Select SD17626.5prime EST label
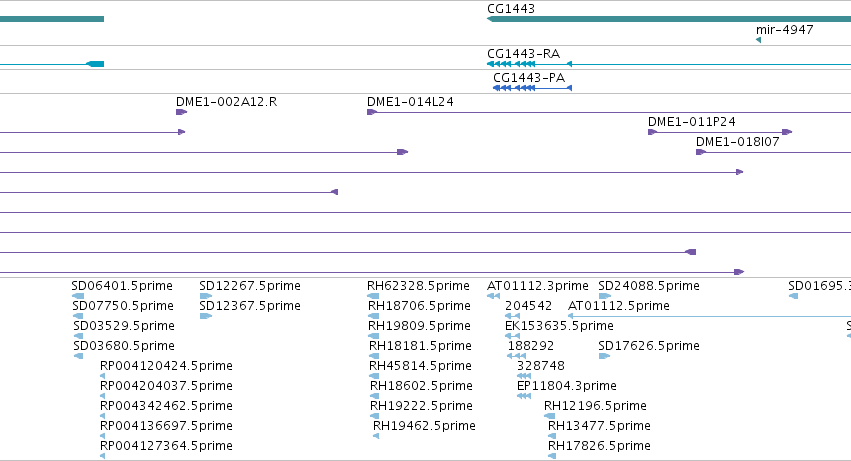The width and height of the screenshot is (851, 461). point(649,346)
